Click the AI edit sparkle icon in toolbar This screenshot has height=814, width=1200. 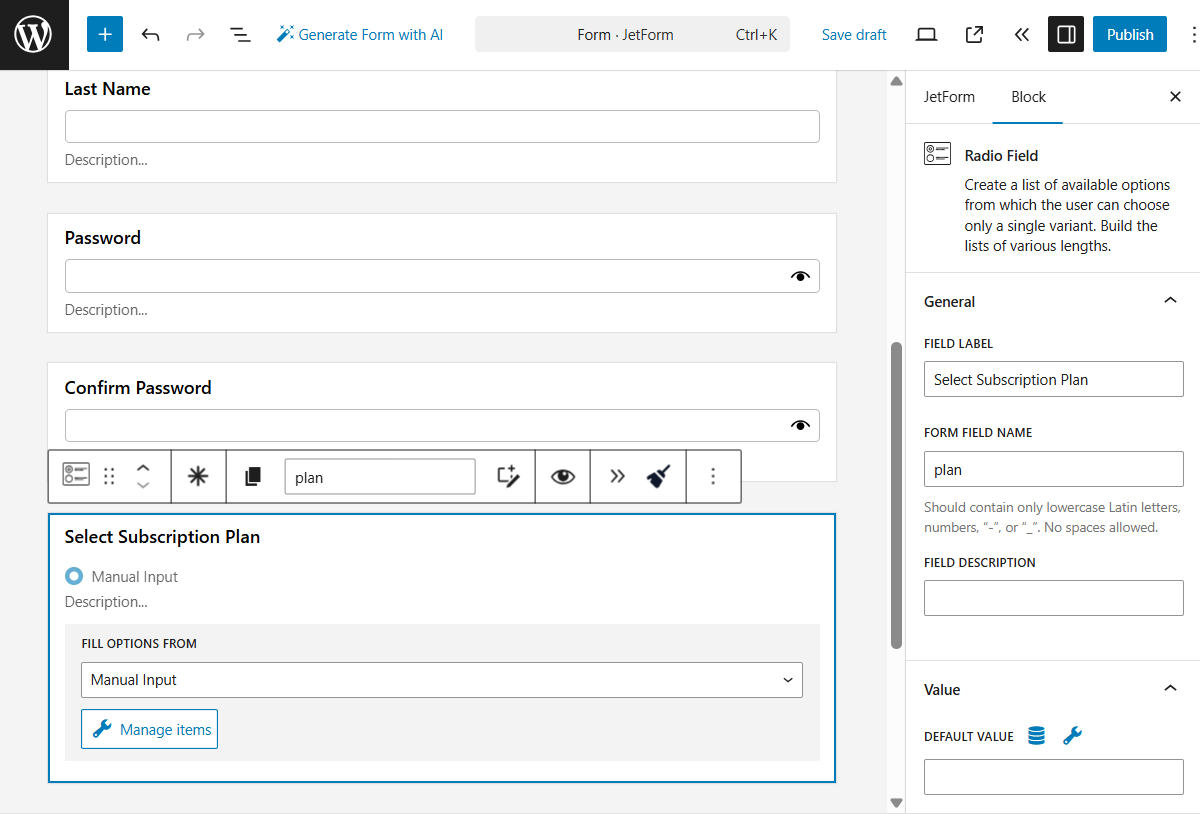pos(508,476)
